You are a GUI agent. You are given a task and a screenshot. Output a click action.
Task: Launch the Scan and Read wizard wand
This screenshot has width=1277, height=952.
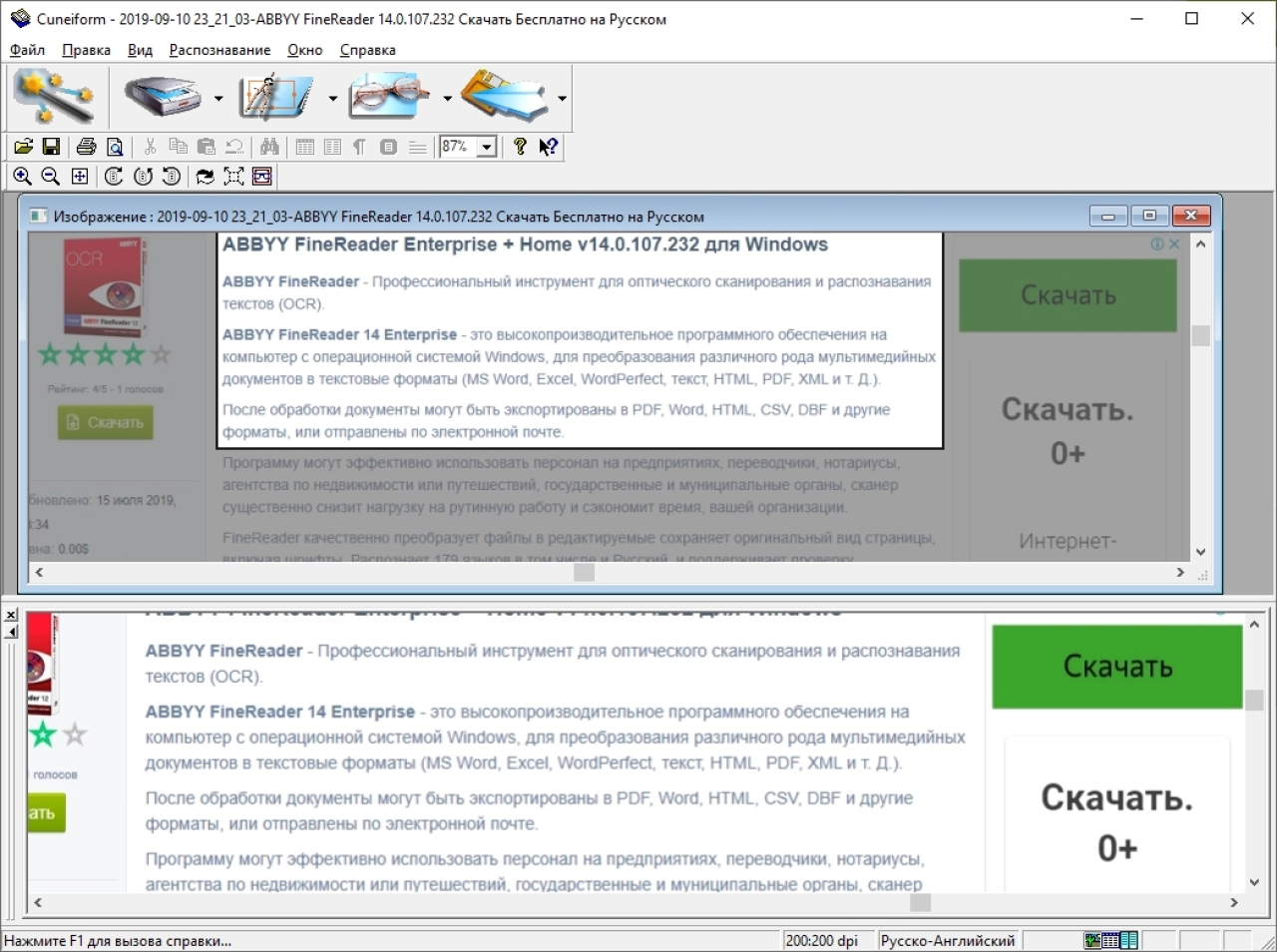[53, 98]
